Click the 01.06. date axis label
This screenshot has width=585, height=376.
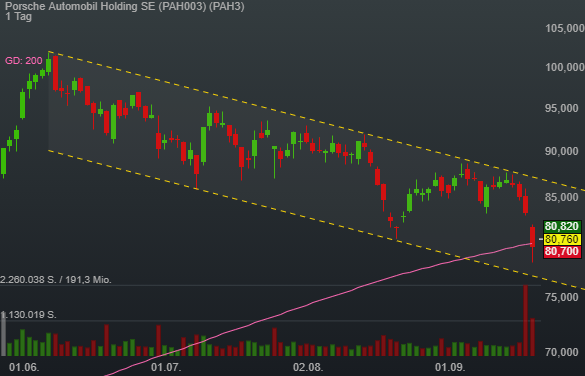pos(24,367)
